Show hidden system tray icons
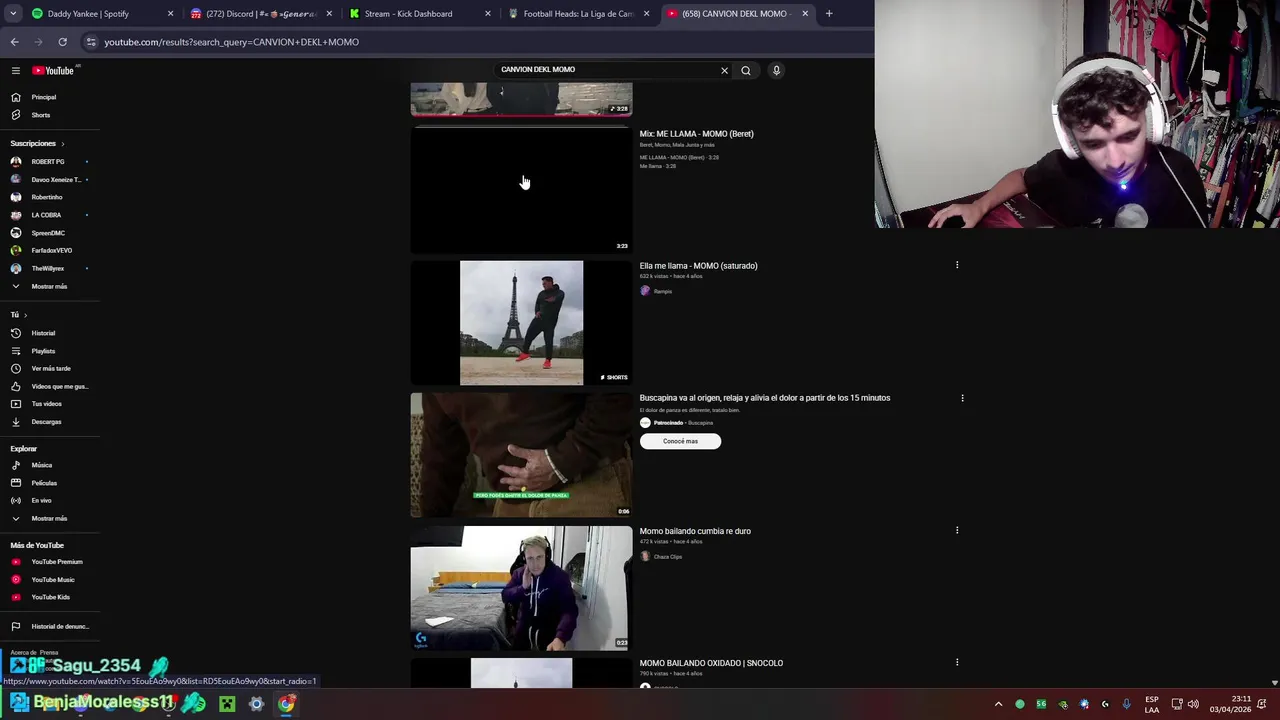 (x=998, y=704)
